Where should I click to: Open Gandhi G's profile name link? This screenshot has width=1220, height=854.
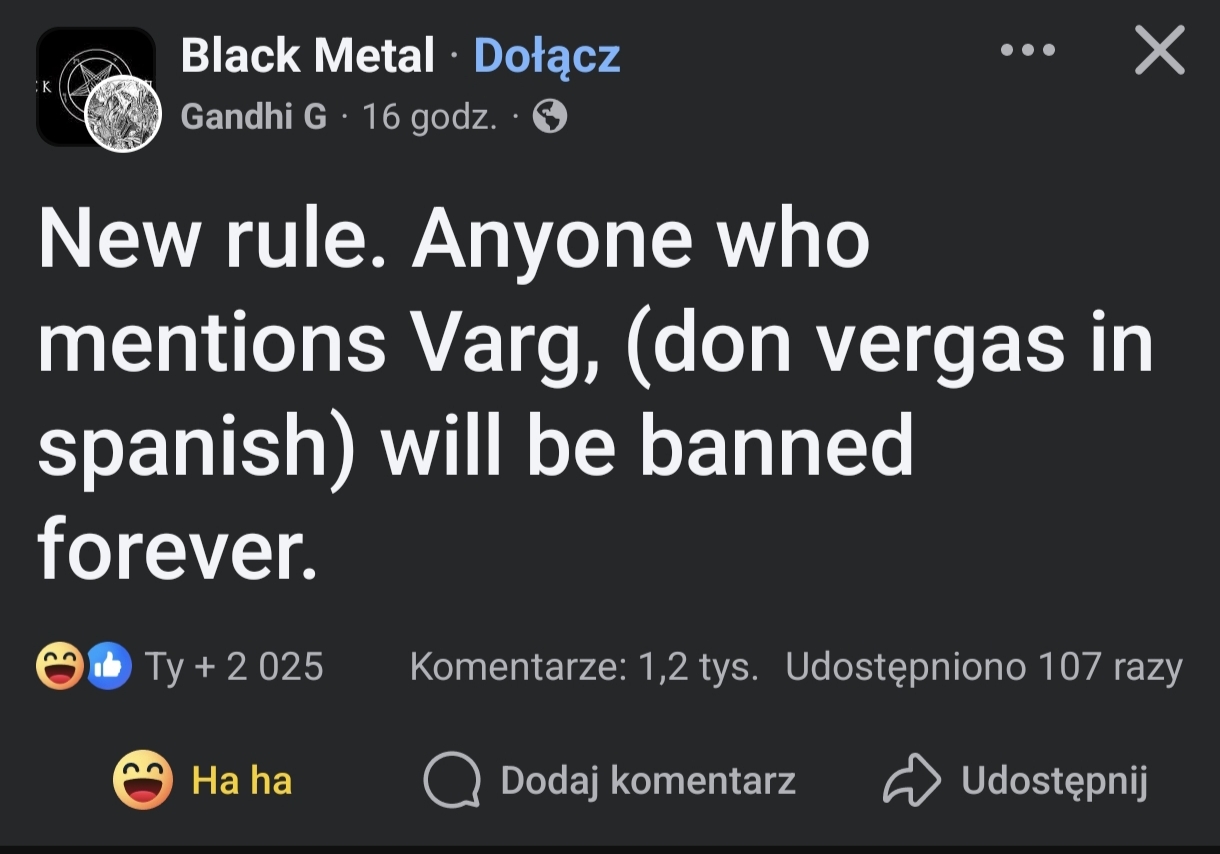point(254,118)
